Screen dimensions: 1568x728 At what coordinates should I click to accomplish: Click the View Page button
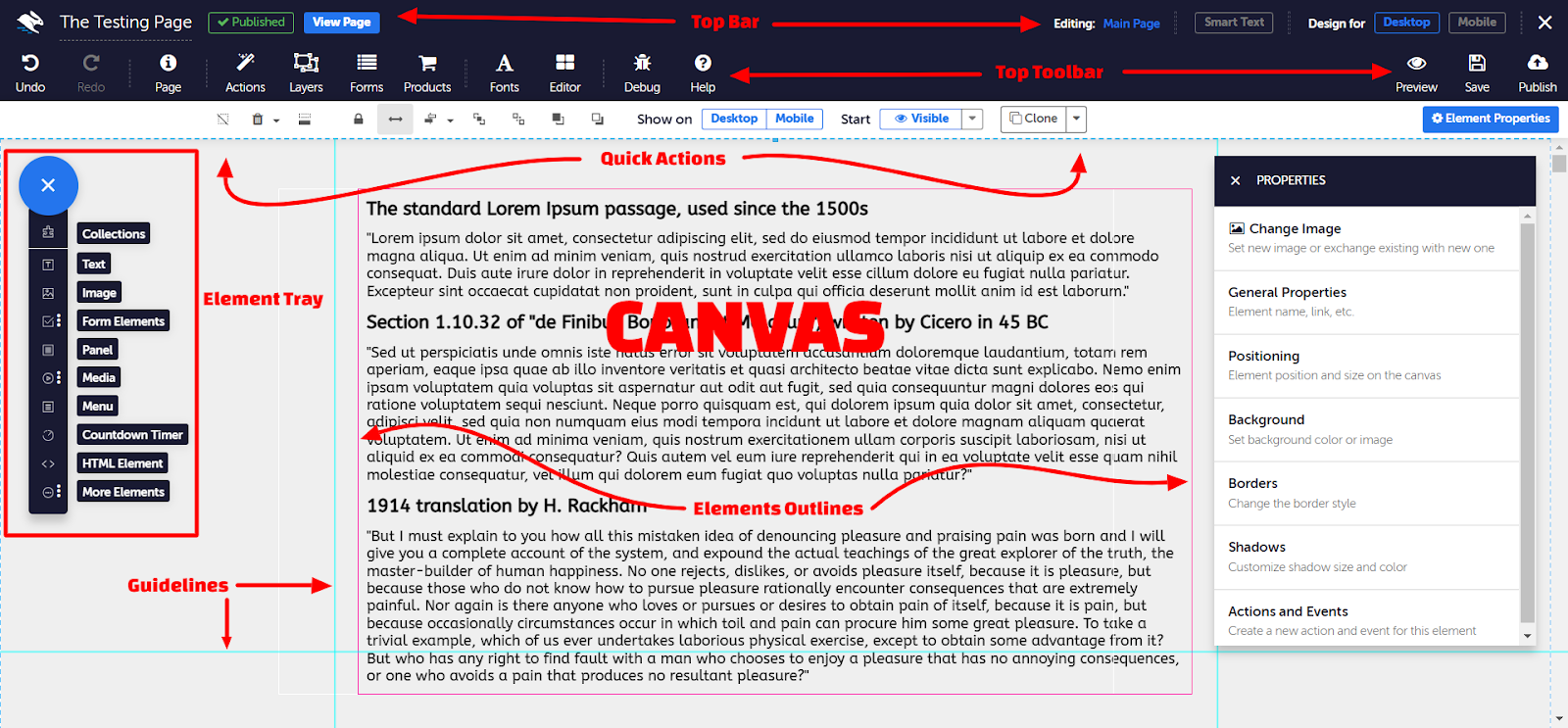341,23
